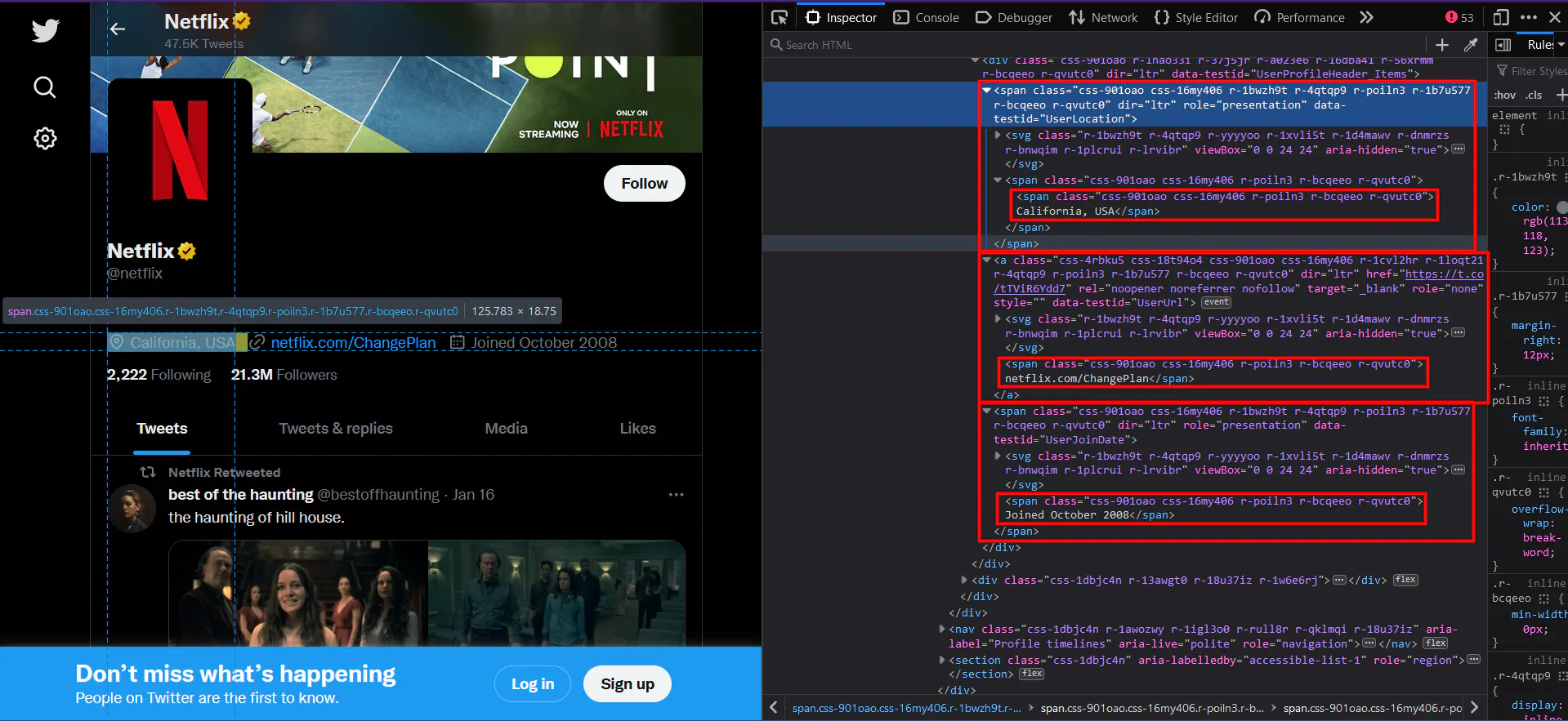The image size is (1568, 721).
Task: Switch to the Tweets tab
Action: point(162,429)
